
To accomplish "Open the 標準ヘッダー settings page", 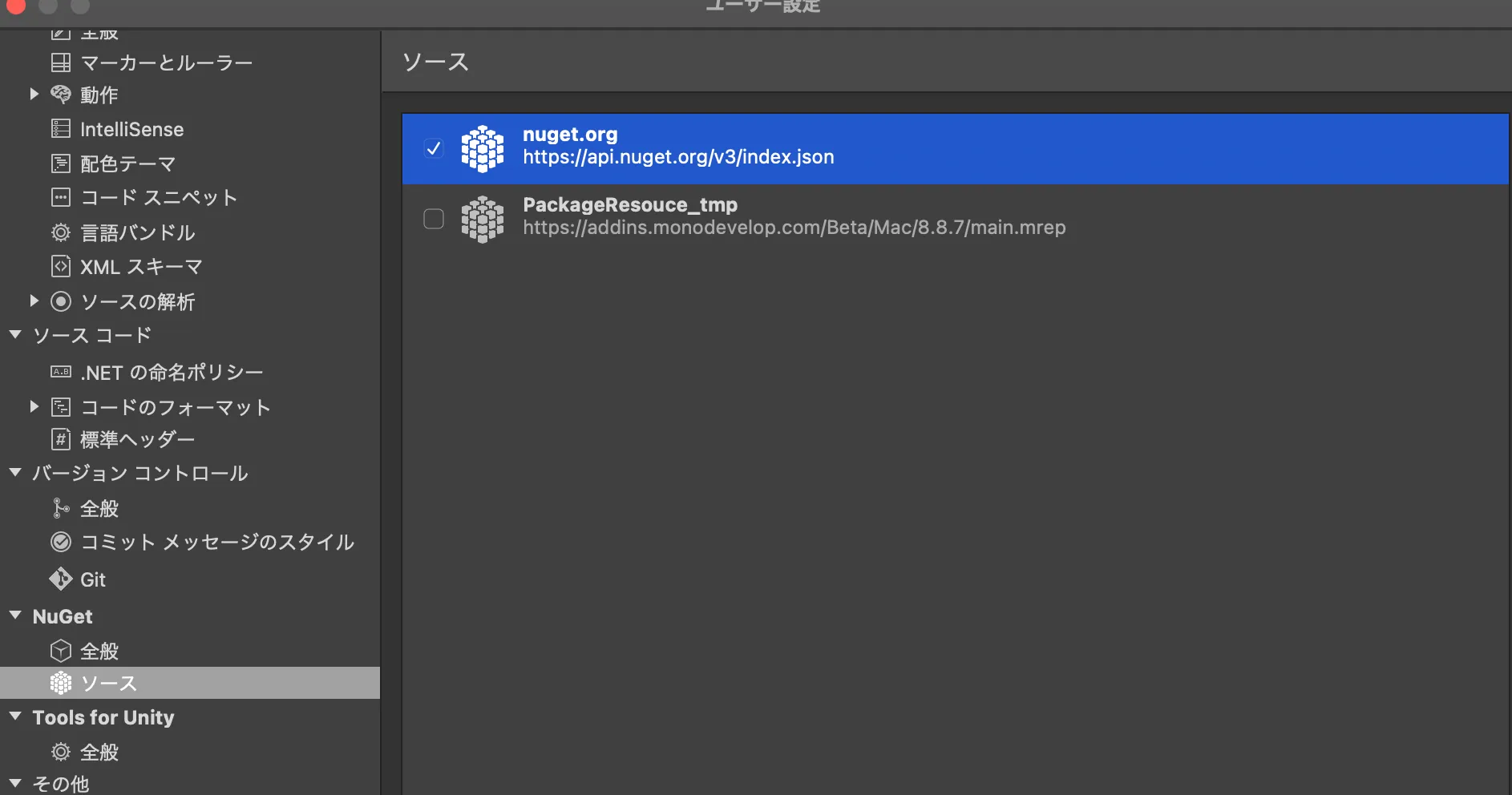I will click(136, 438).
